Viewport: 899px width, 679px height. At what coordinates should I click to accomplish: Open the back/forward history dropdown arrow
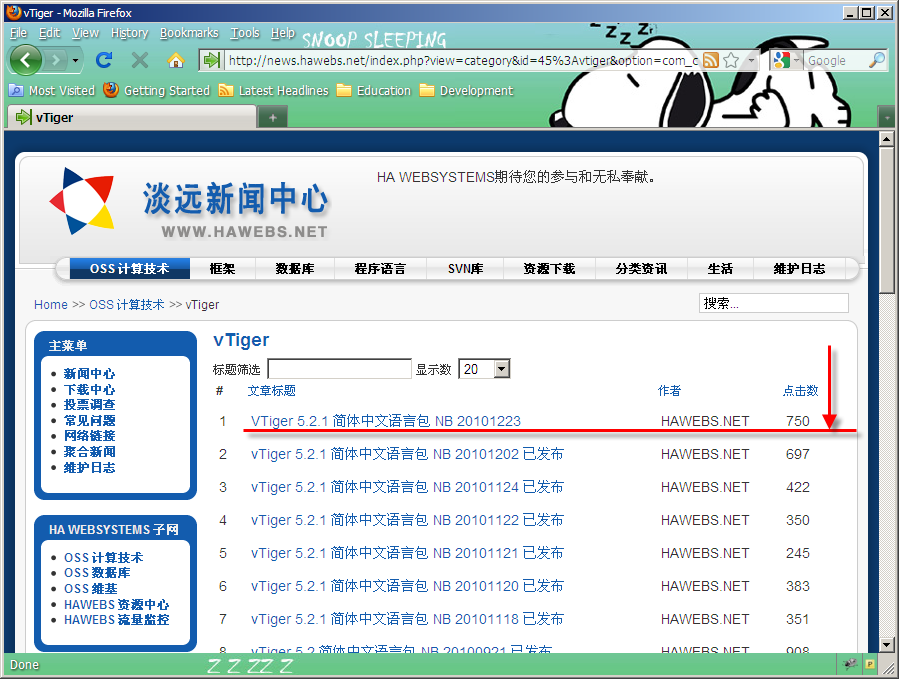[x=75, y=60]
